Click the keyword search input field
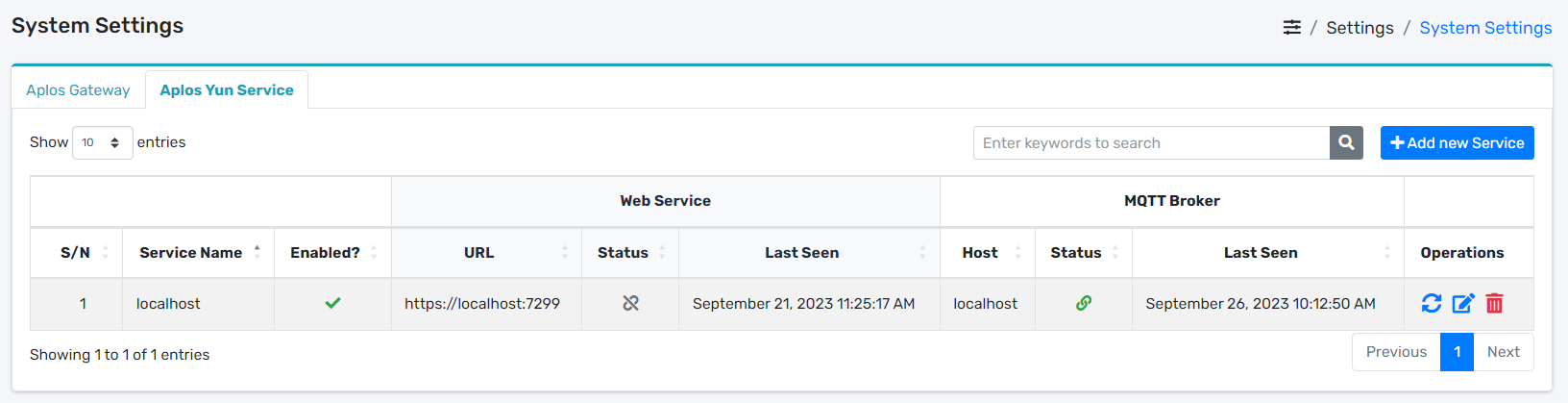 [1151, 143]
